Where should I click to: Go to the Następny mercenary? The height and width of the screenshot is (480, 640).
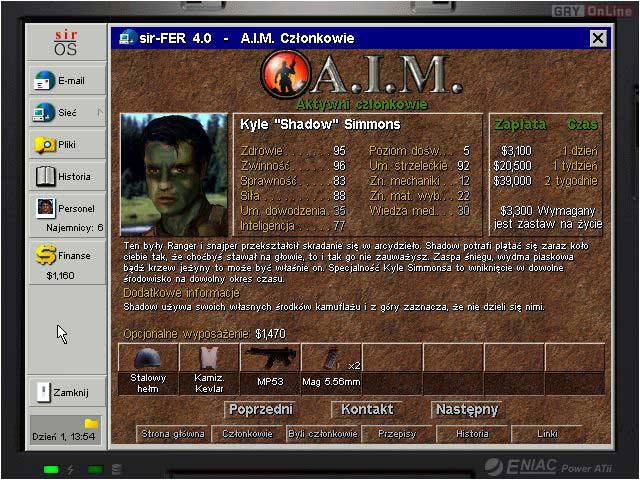click(466, 410)
